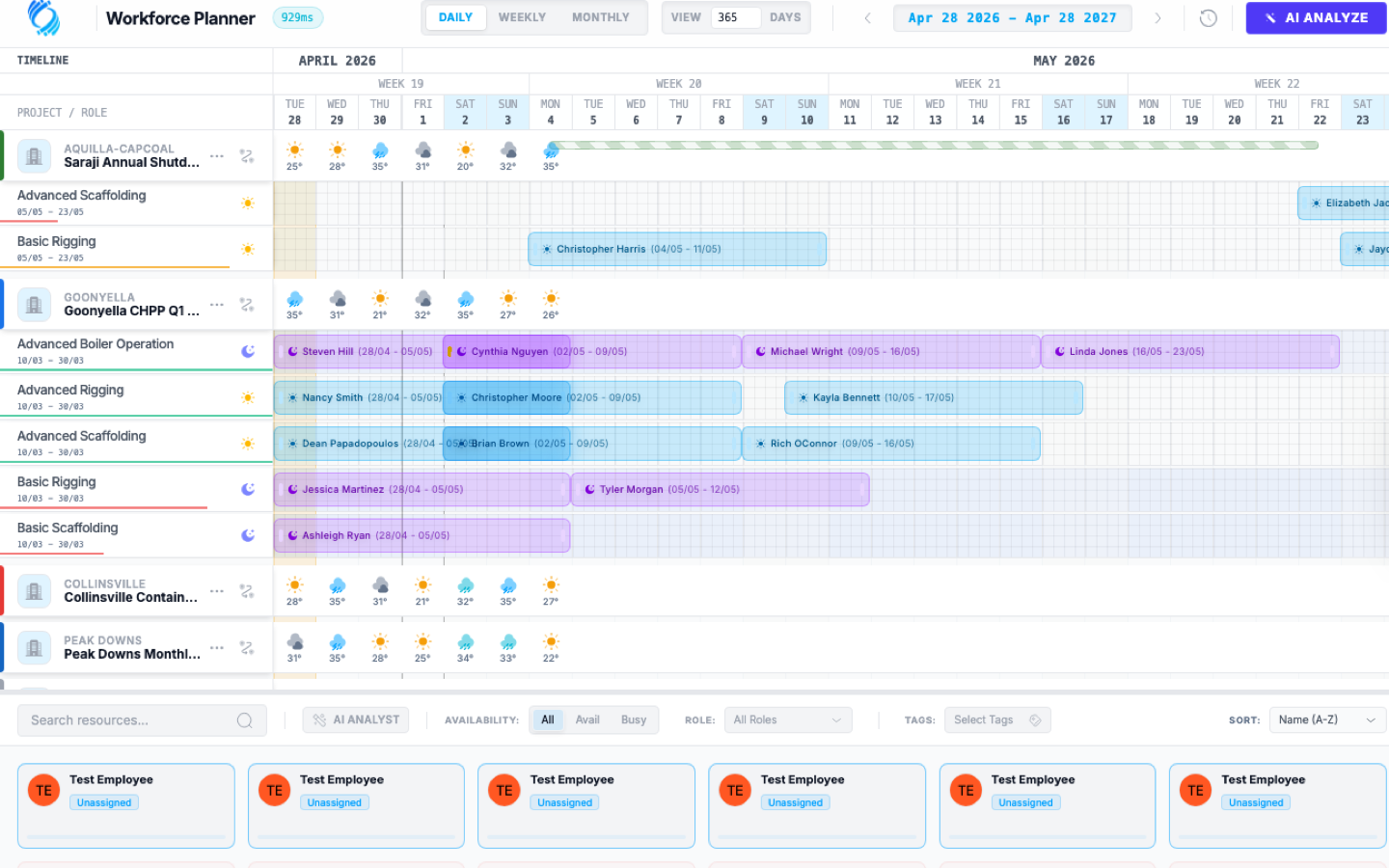Click the building icon for the Collinsville project
This screenshot has width=1389, height=868.
click(34, 590)
